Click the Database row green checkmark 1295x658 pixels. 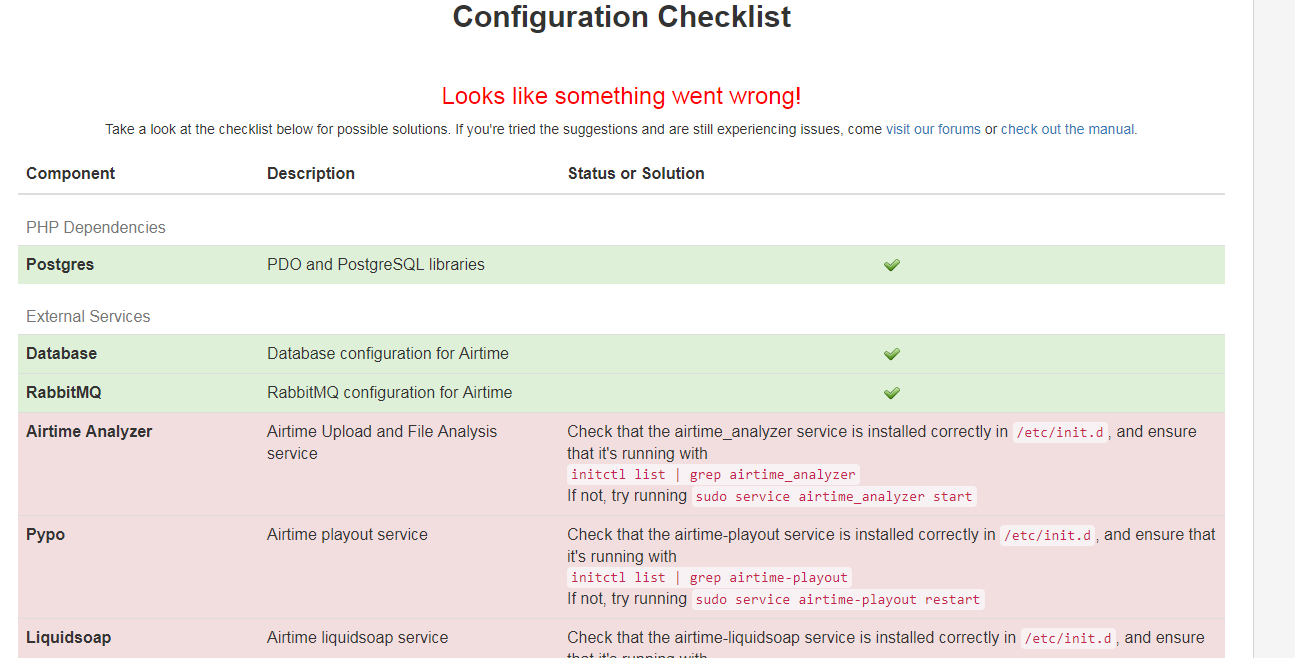[x=892, y=354]
